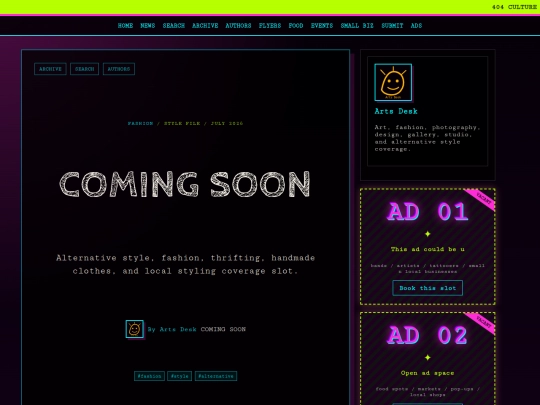
Task: Click the VACANT ribbon on AD 01
Action: (482, 198)
